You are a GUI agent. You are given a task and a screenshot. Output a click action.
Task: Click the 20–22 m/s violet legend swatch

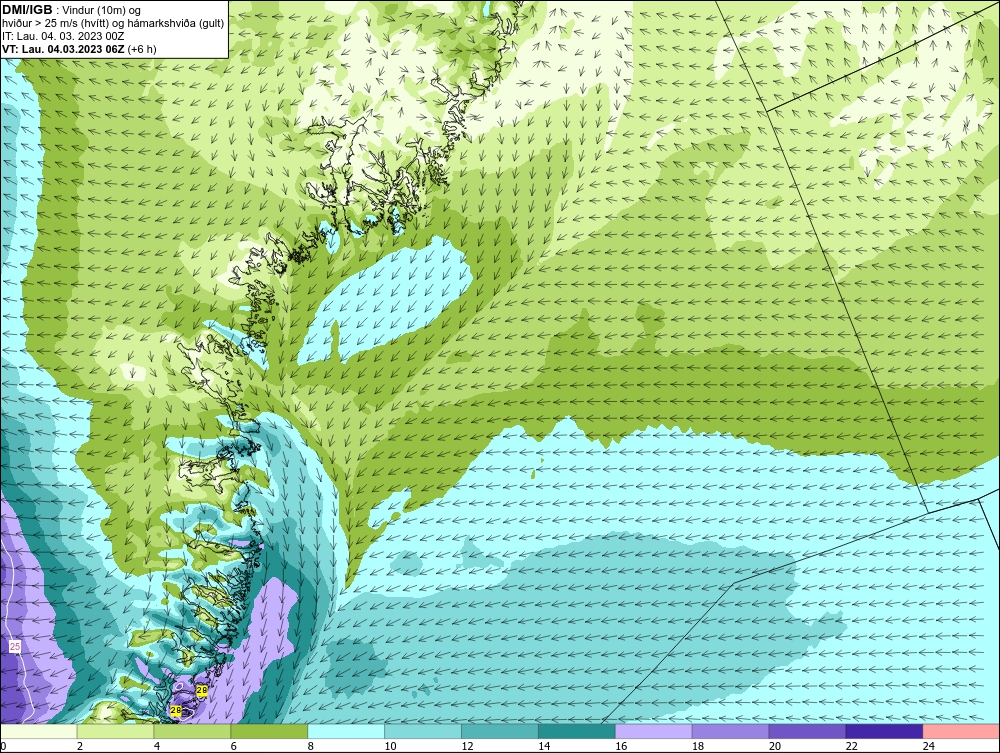pos(807,731)
